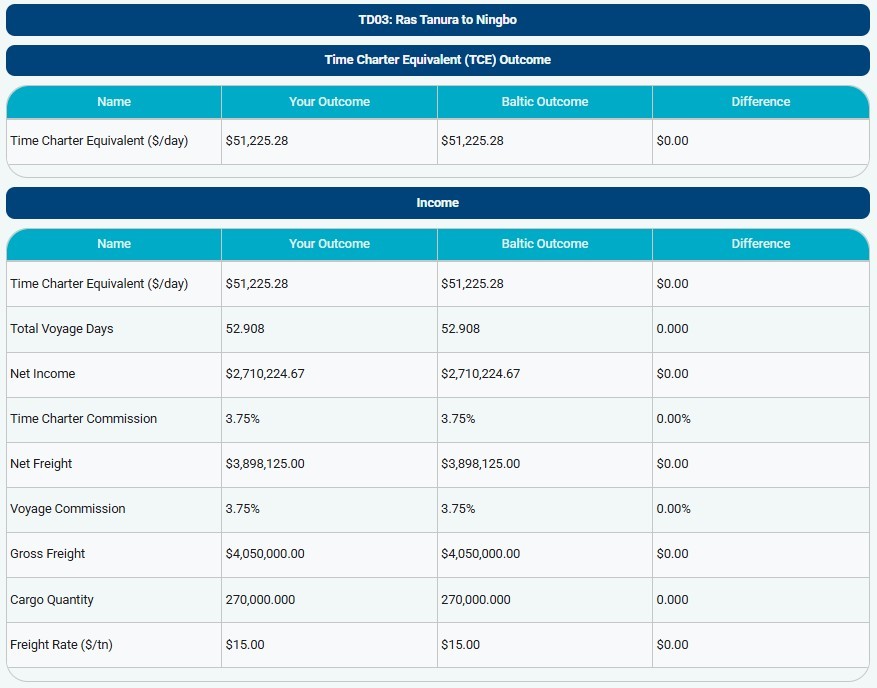Select the "Total Voyage Days" row label
Viewport: 877px width, 688px height.
click(62, 329)
